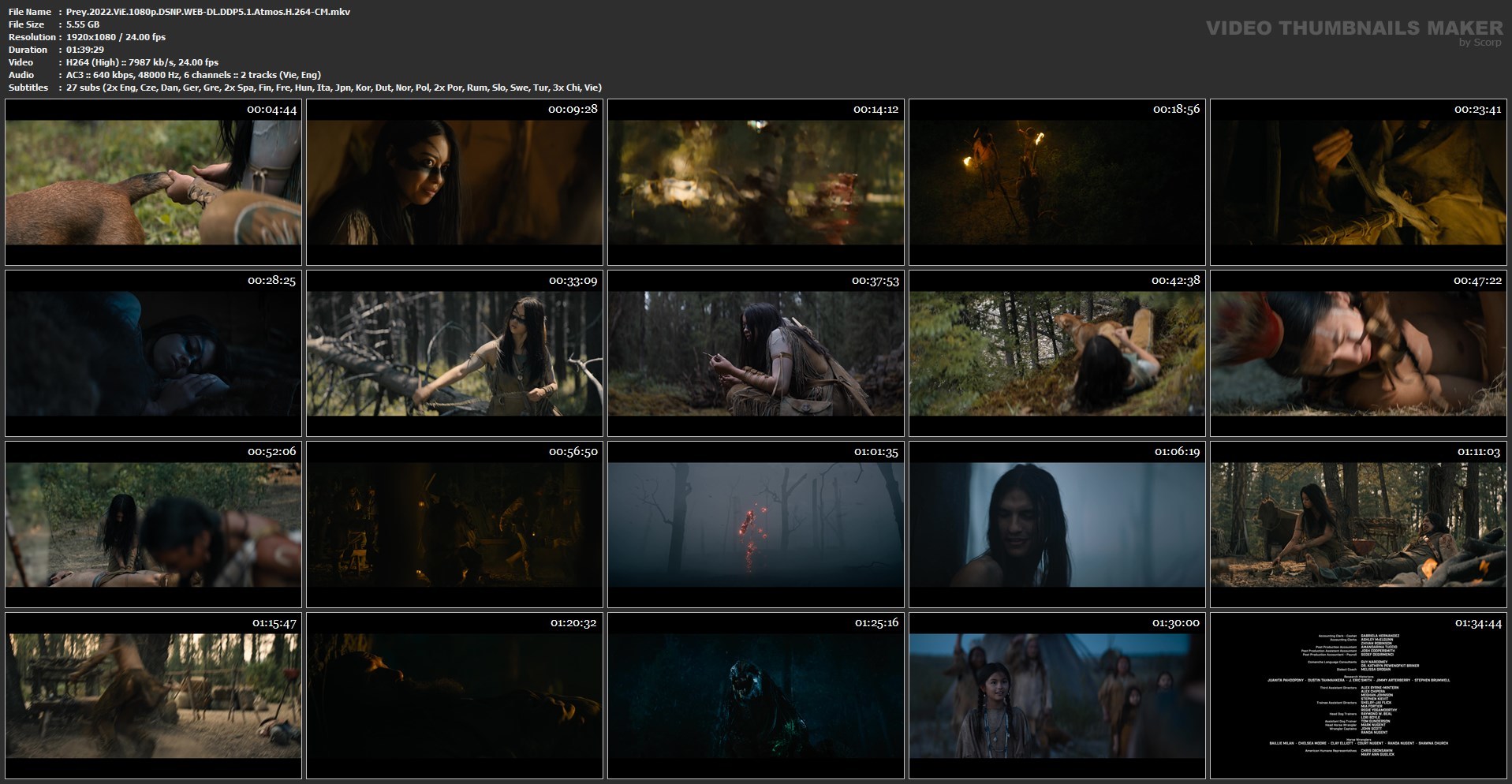The image size is (1512, 784).
Task: Select the duration value 01:39:29
Action: [85, 50]
